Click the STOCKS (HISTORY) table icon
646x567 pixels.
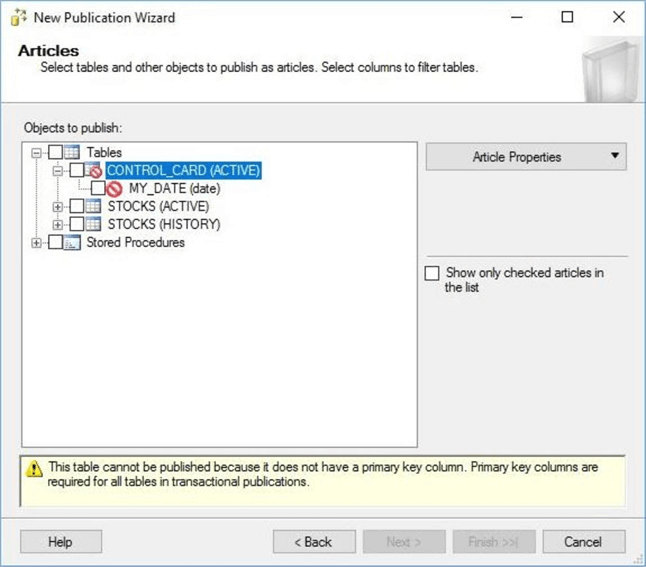click(x=93, y=224)
